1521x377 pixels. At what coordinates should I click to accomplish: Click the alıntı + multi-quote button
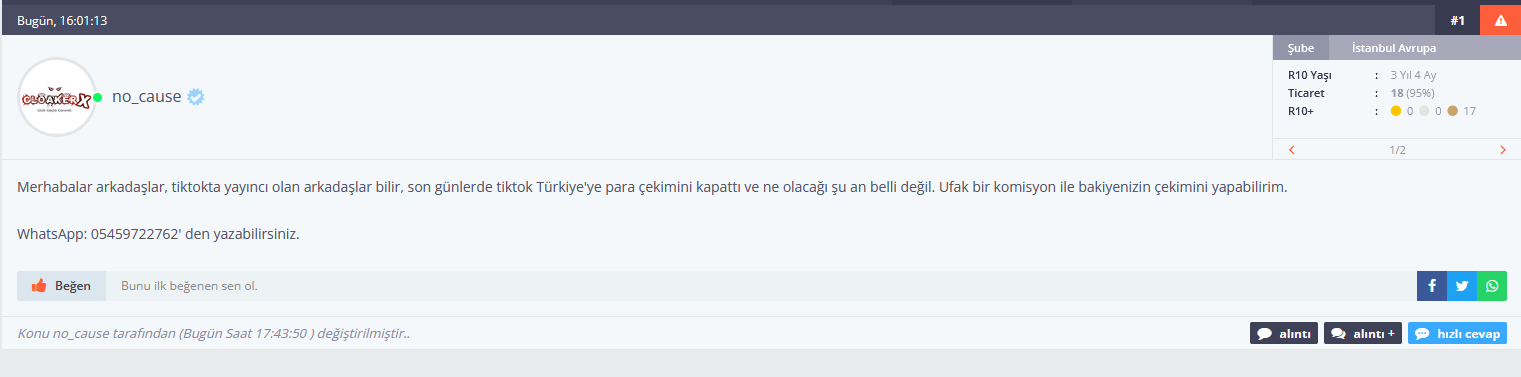point(1363,334)
